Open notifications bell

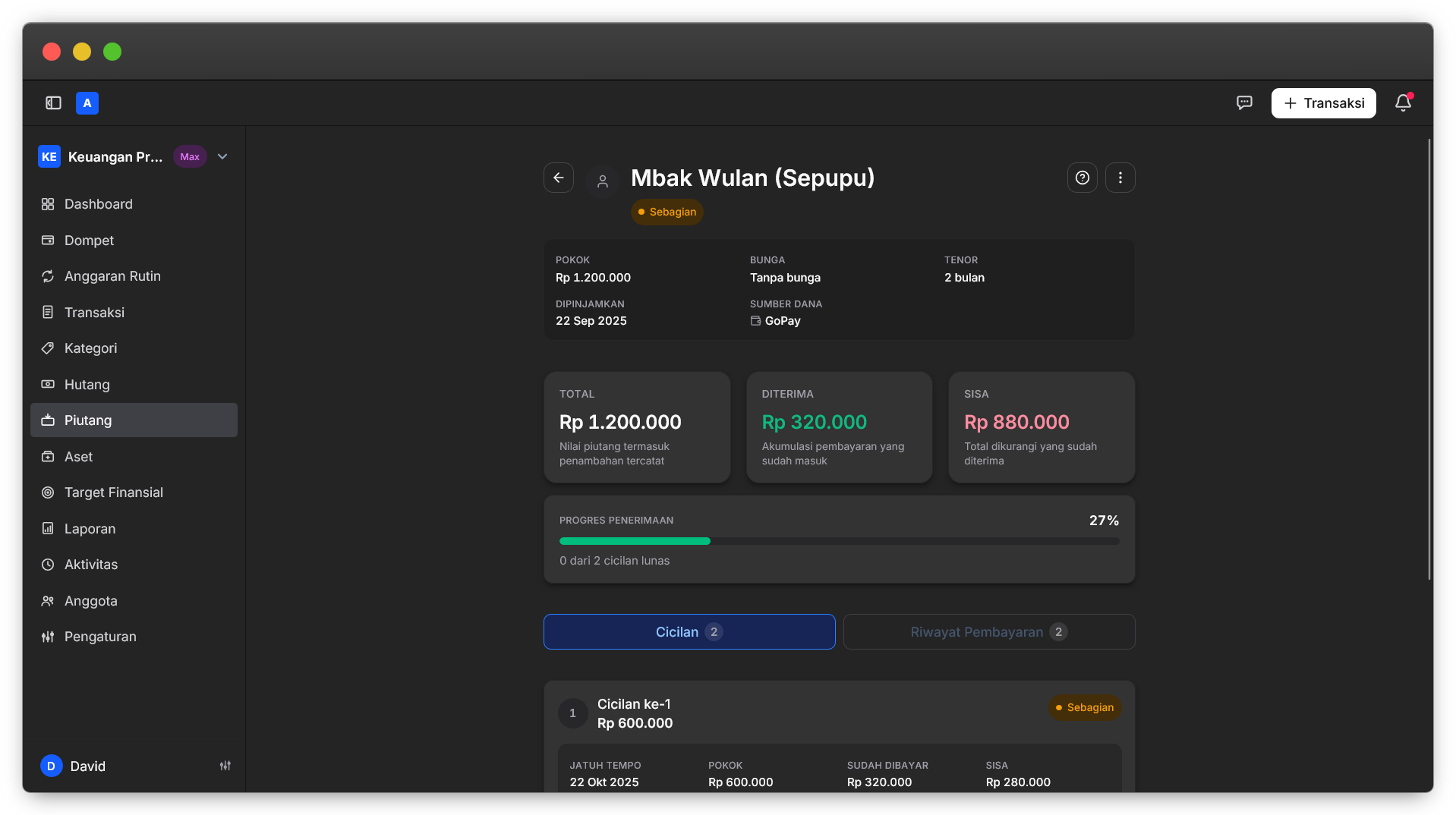(1403, 103)
